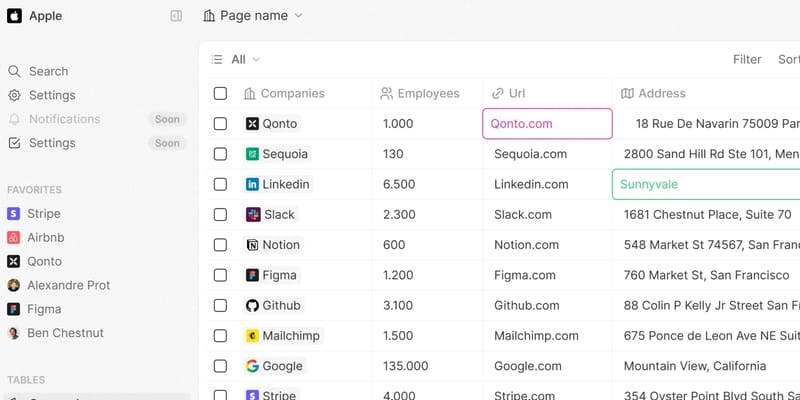
Task: Click the Figma icon in Favorites
Action: click(13, 309)
